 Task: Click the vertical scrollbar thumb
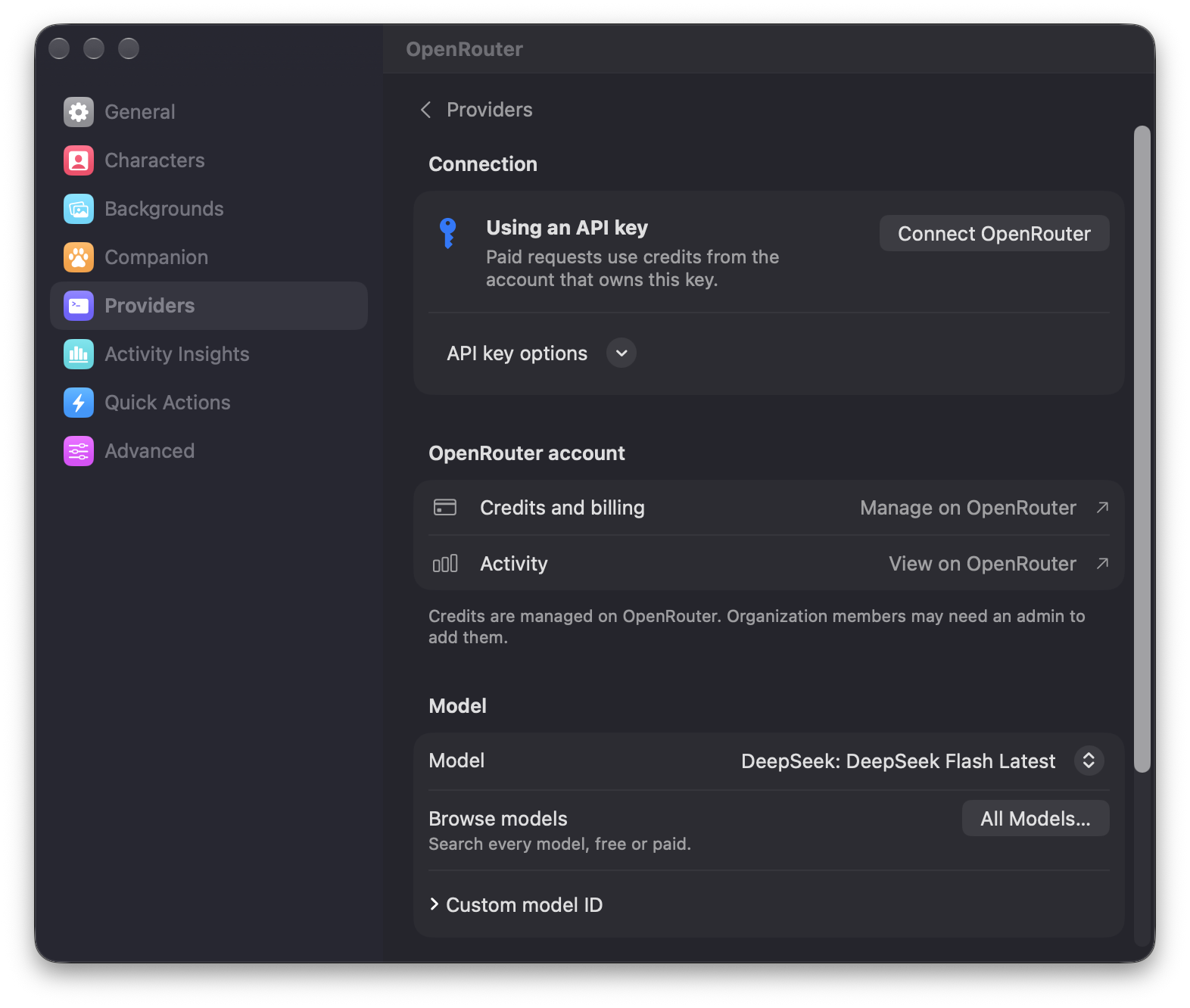[x=1142, y=449]
